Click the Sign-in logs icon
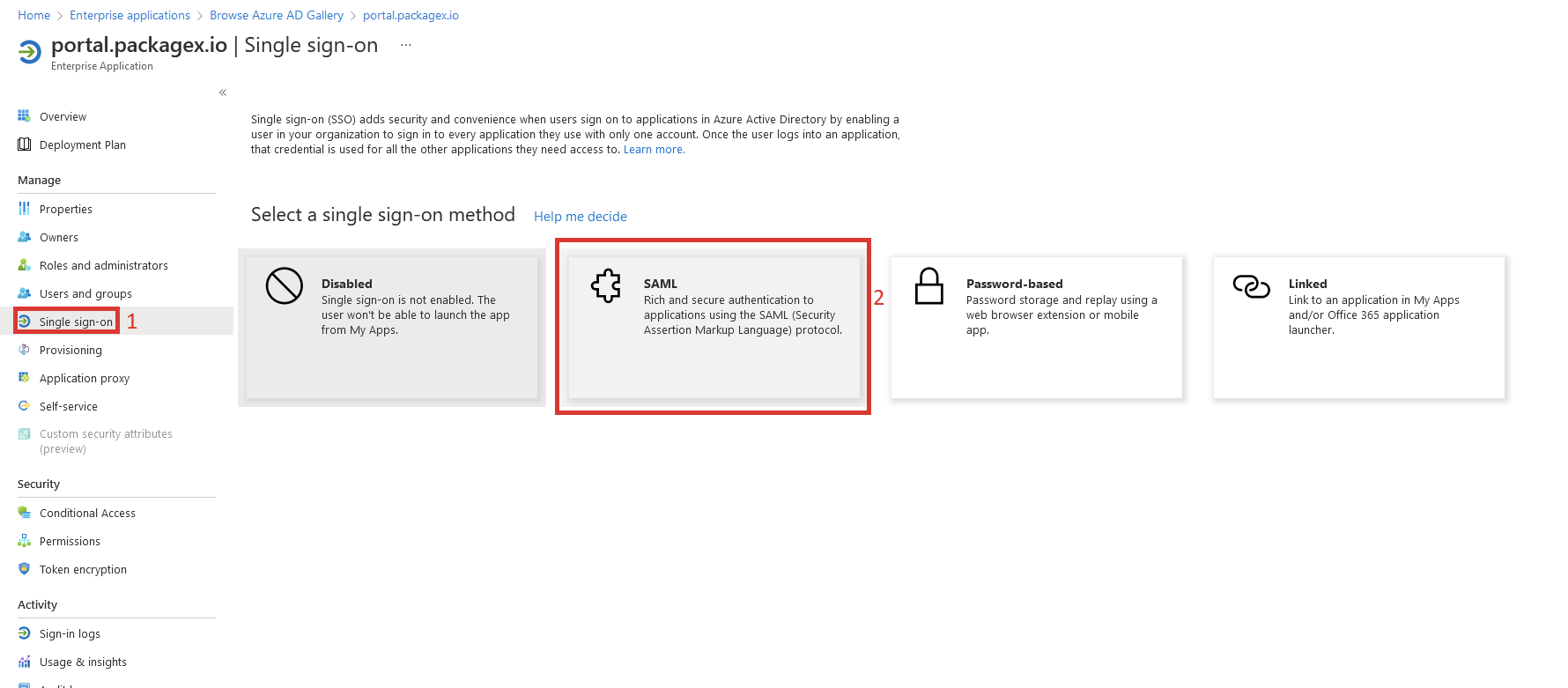This screenshot has width=1568, height=688. pyautogui.click(x=24, y=633)
